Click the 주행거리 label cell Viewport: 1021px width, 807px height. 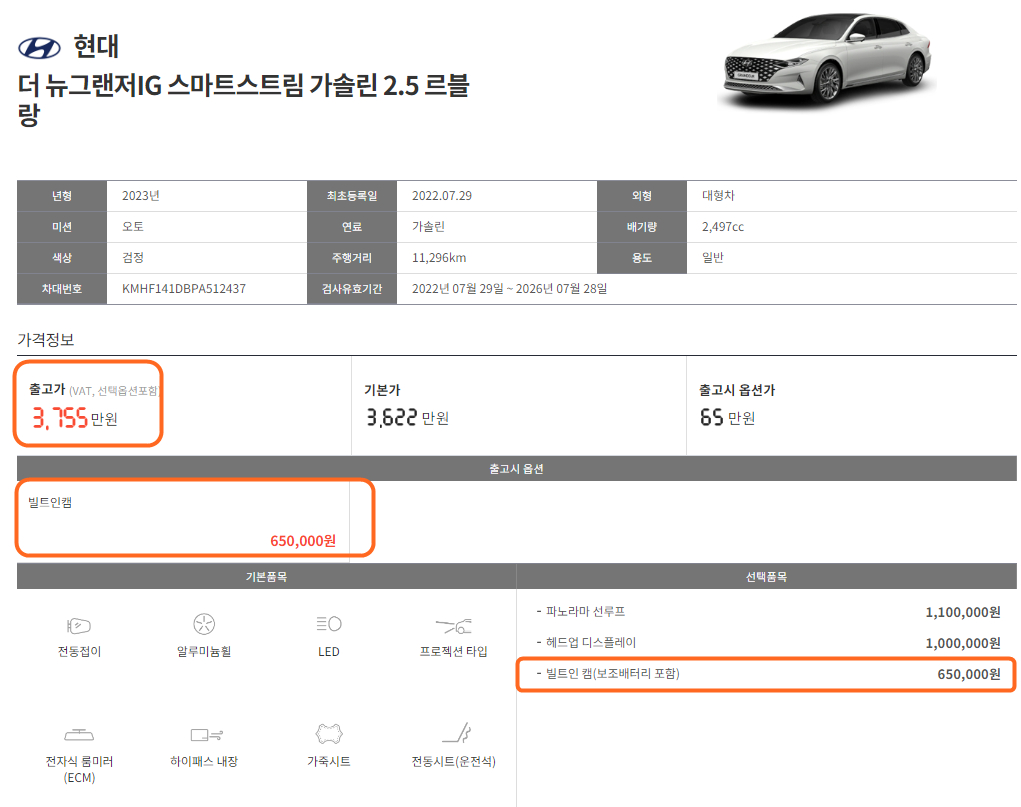click(352, 258)
